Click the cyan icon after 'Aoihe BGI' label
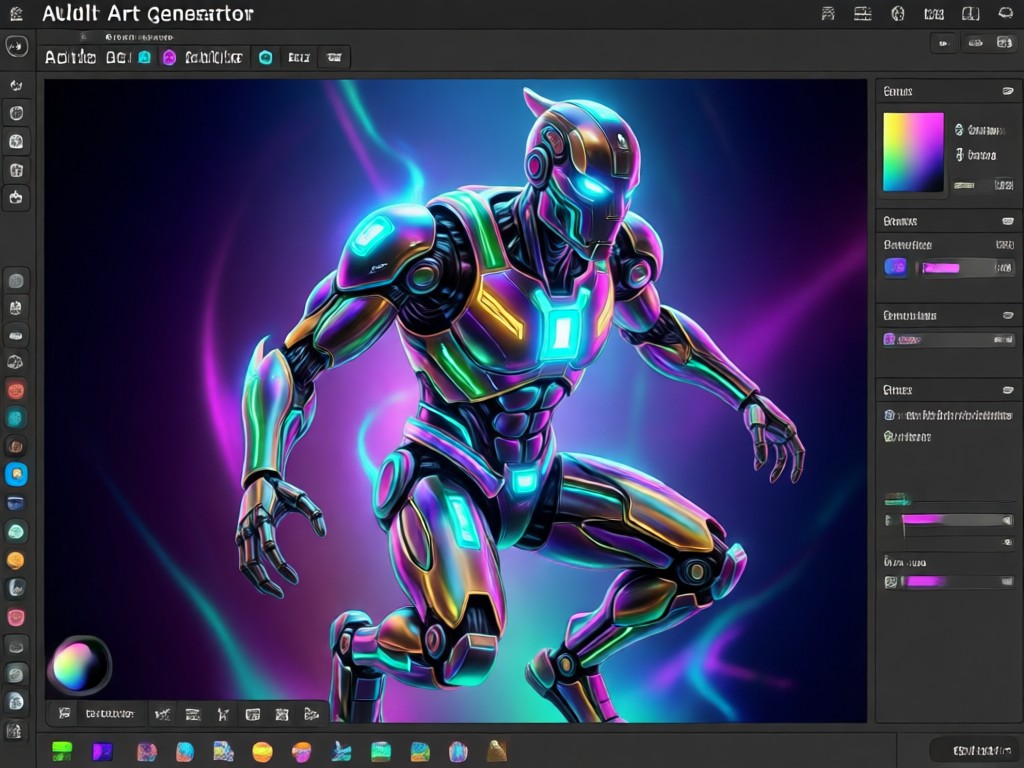This screenshot has width=1024, height=768. click(x=145, y=57)
